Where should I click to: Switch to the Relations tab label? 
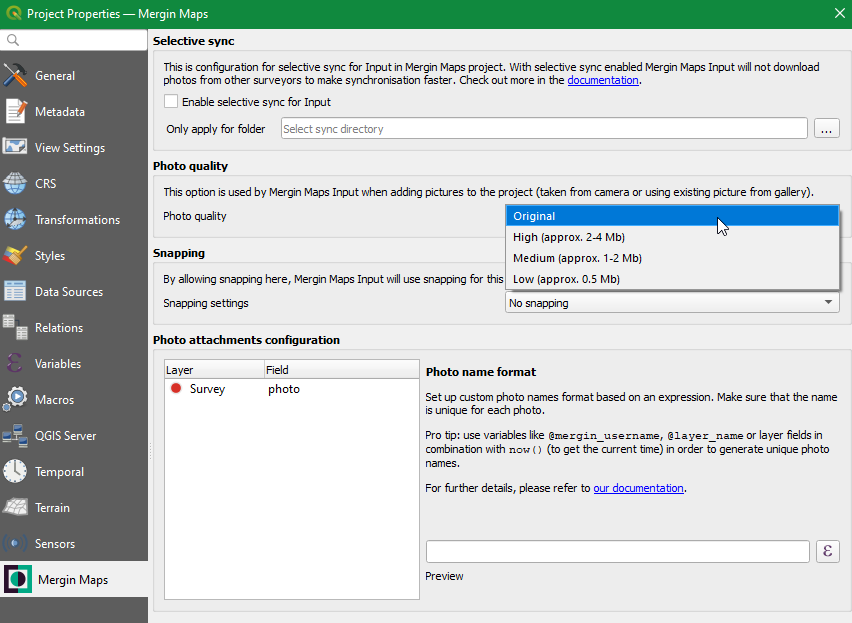click(x=59, y=328)
